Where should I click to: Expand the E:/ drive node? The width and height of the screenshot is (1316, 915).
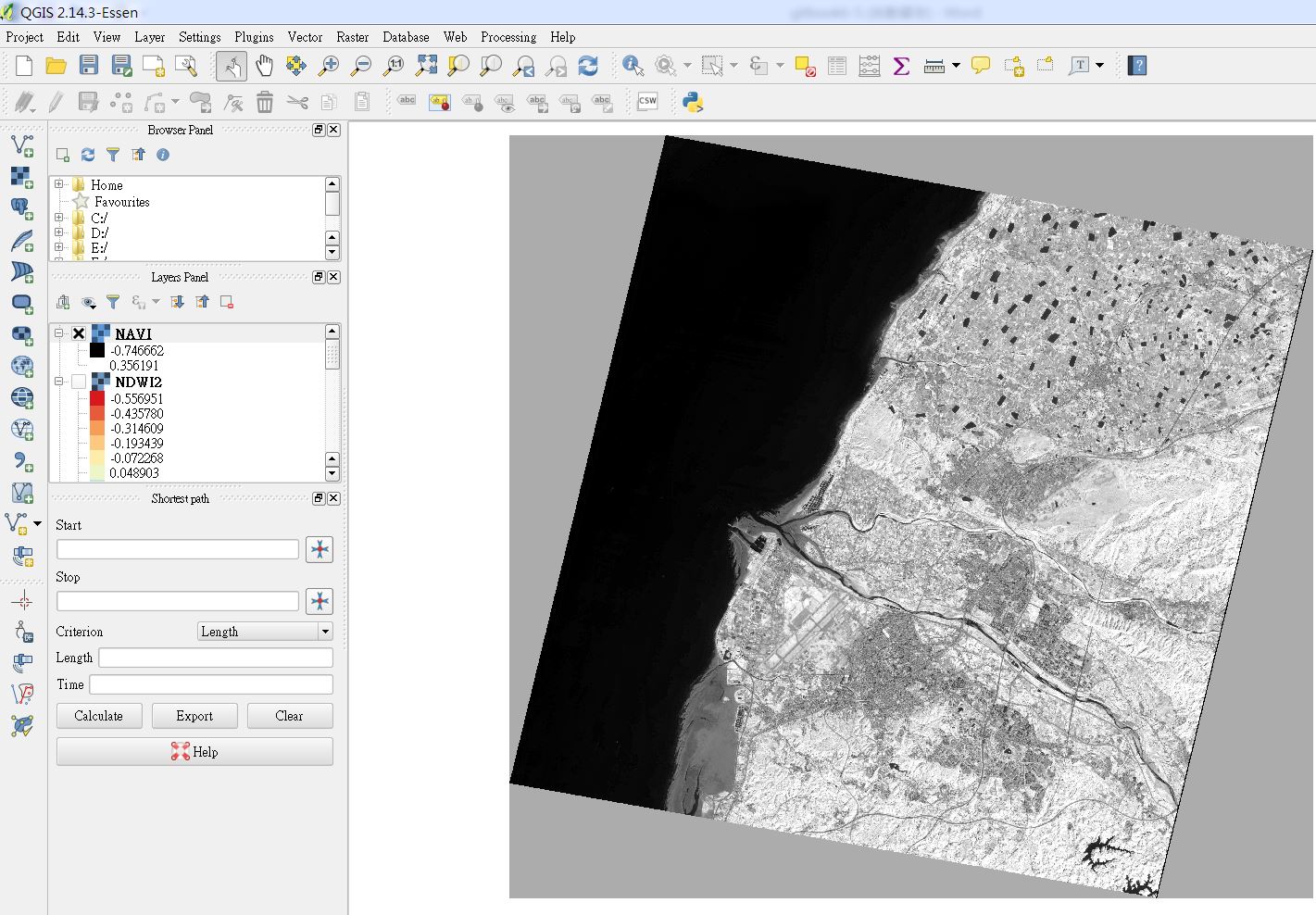[59, 247]
